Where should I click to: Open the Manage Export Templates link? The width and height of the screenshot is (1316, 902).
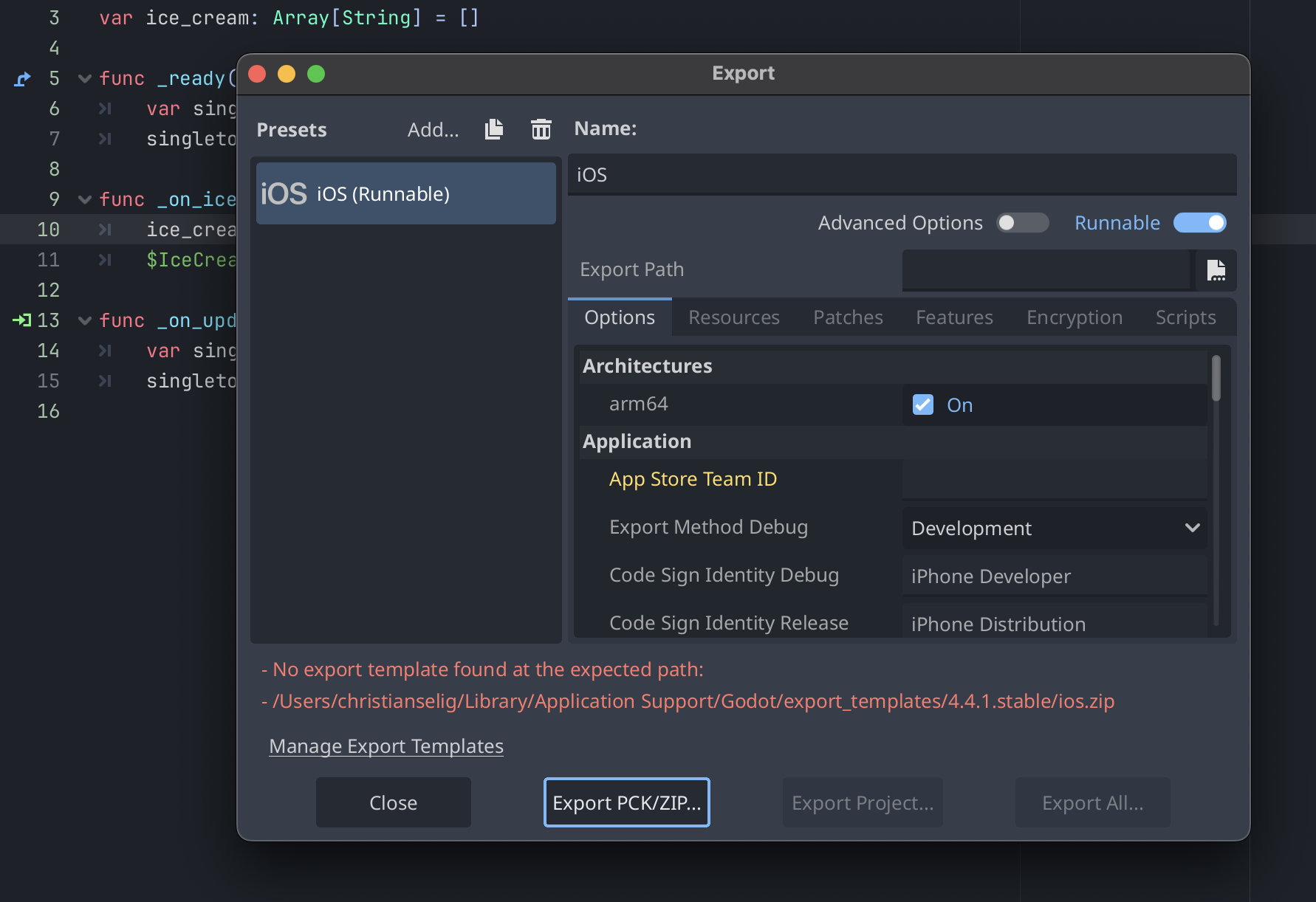pyautogui.click(x=386, y=746)
